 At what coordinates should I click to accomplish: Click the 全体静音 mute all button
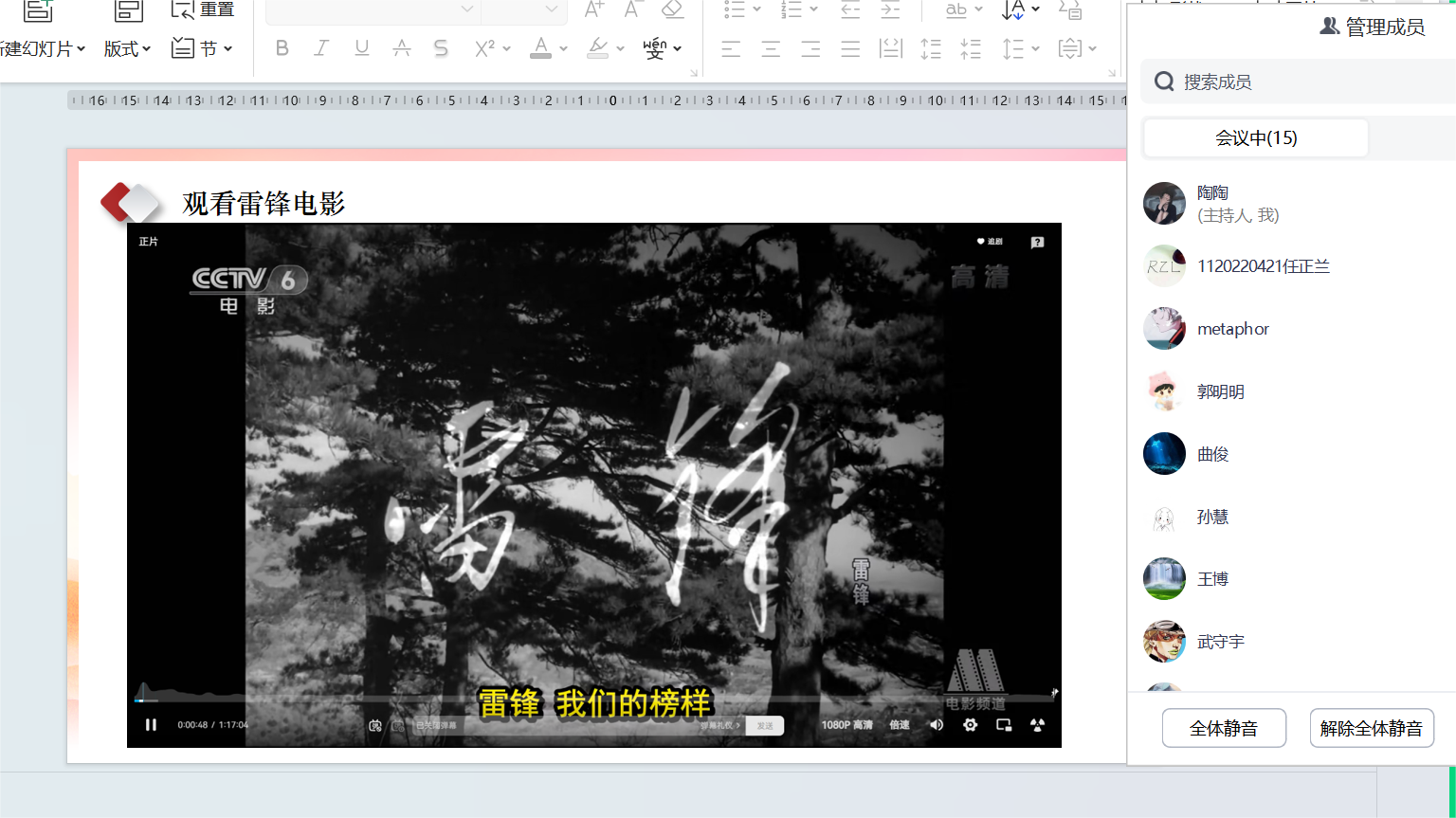(1224, 728)
